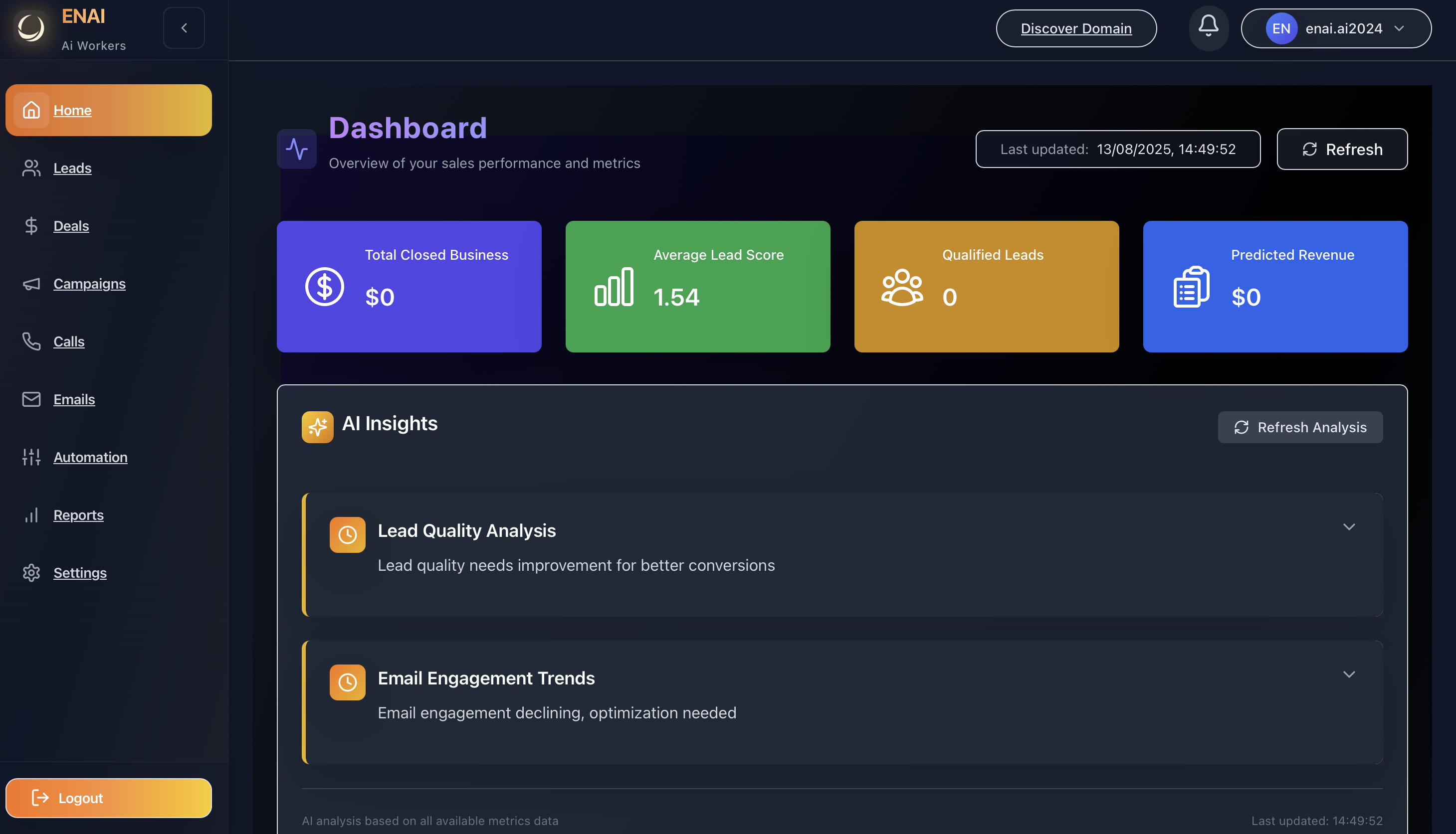The image size is (1456, 834).
Task: Select the Automation sliders icon
Action: click(x=31, y=457)
